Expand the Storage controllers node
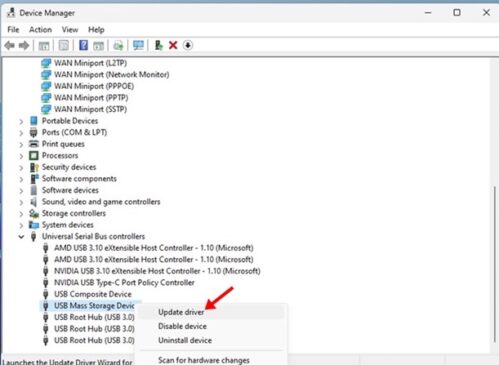499x365 pixels. click(x=21, y=214)
